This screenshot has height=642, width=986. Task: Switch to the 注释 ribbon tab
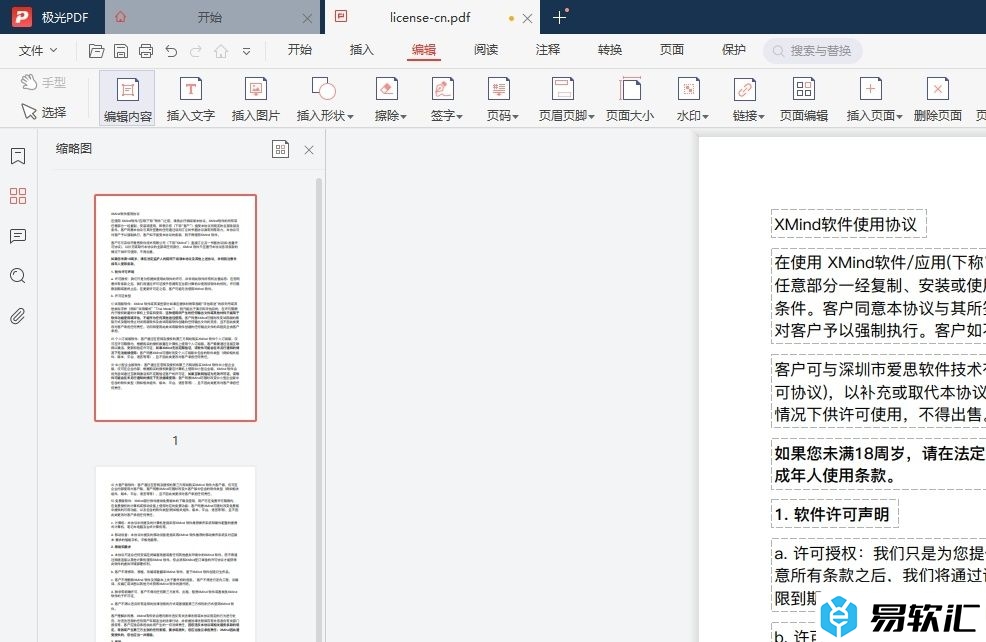548,50
